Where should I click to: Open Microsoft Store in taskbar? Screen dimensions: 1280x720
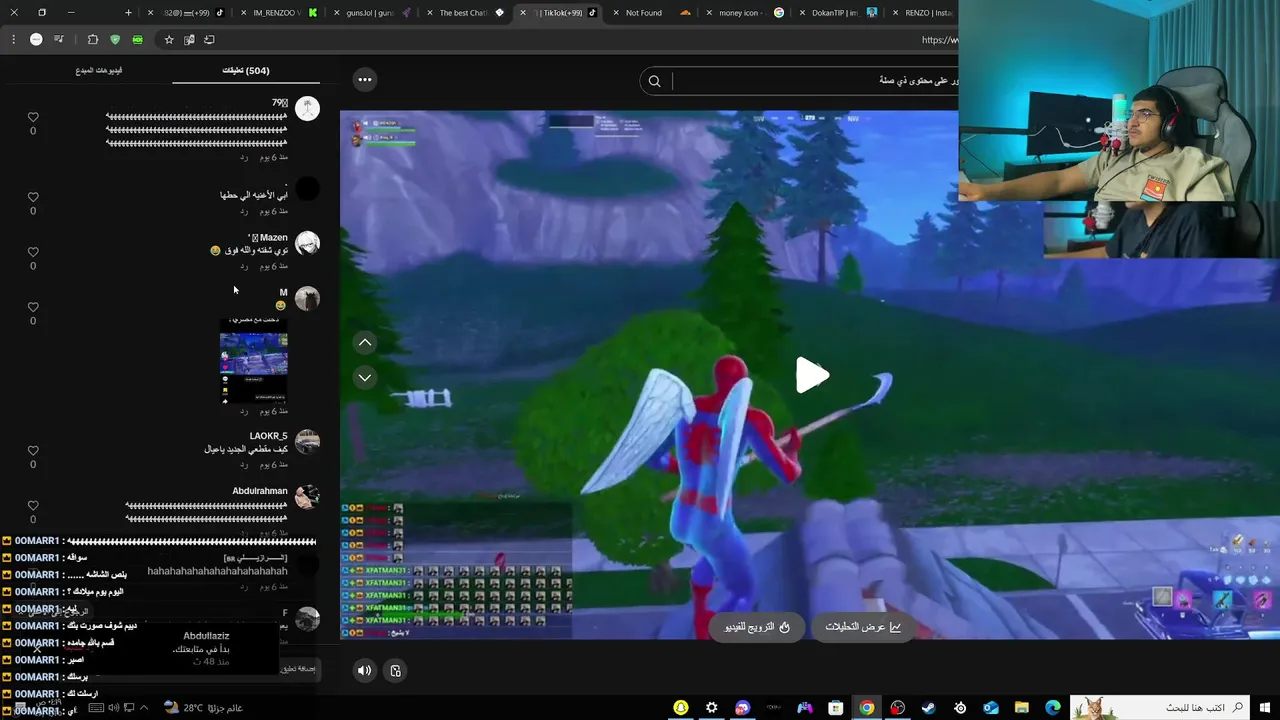836,708
